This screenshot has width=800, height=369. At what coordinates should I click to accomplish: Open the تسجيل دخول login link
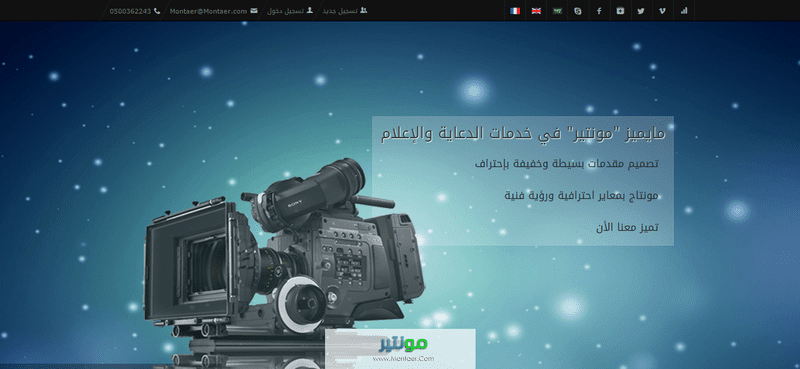(285, 11)
